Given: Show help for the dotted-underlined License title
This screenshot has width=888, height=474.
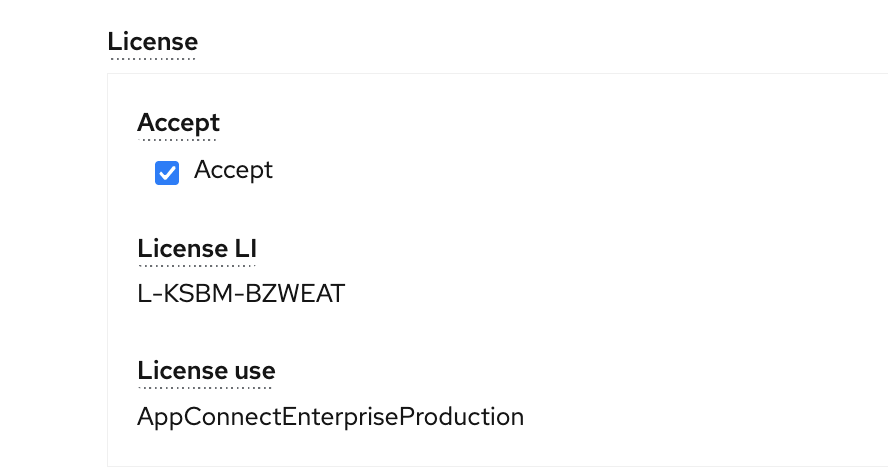Looking at the screenshot, I should [153, 42].
